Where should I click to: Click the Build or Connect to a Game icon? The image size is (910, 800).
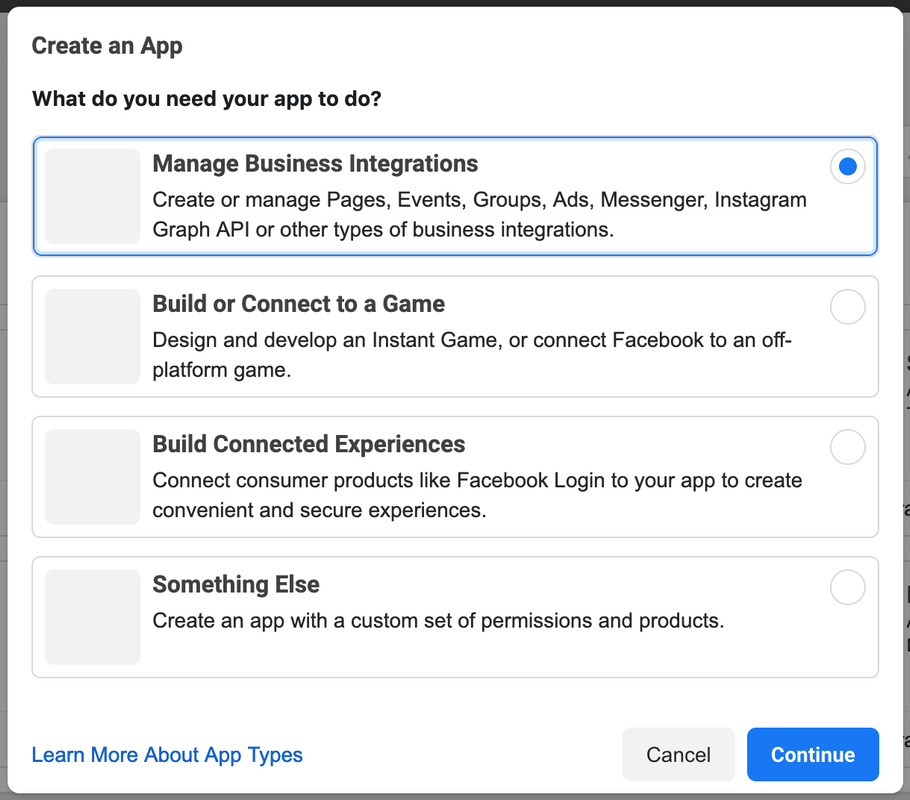coord(93,336)
